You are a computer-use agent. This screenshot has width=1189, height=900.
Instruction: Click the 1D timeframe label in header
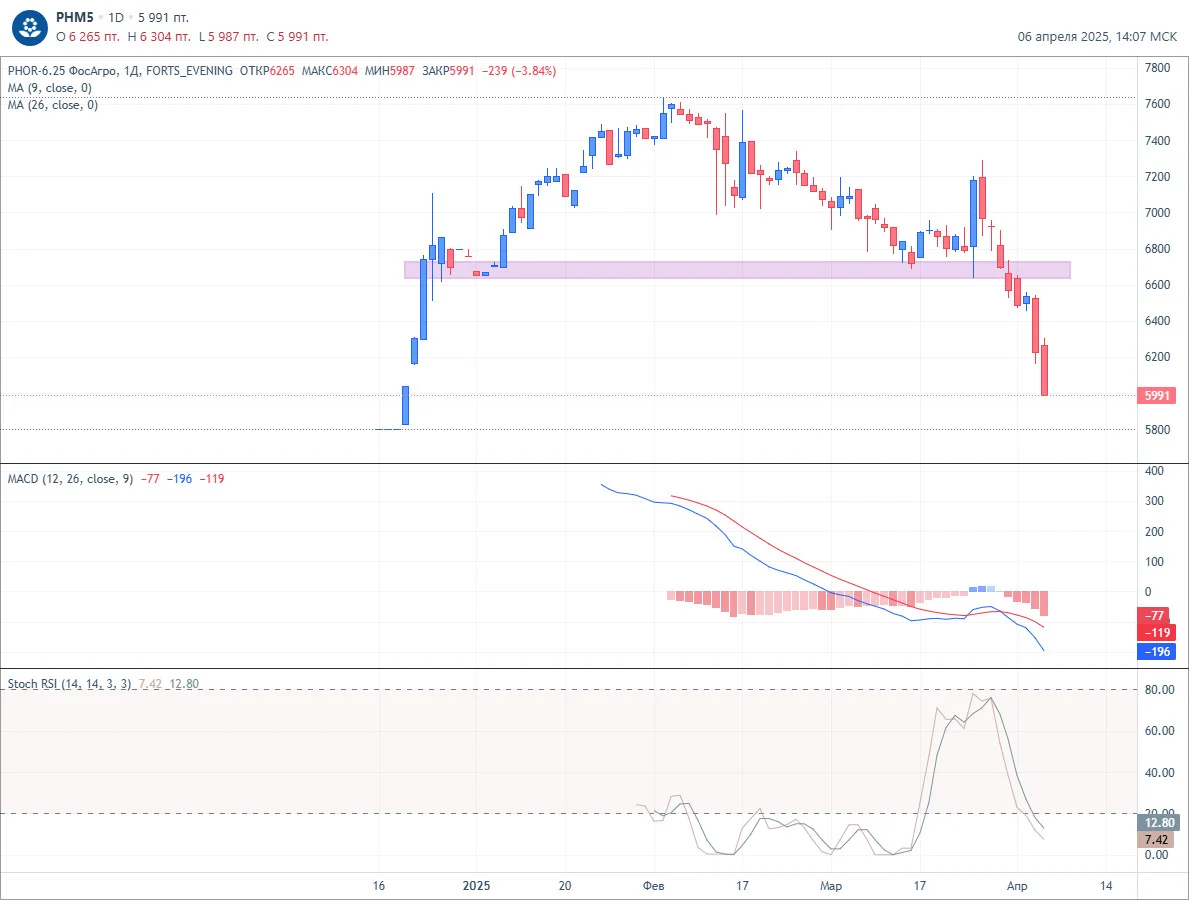tap(115, 17)
